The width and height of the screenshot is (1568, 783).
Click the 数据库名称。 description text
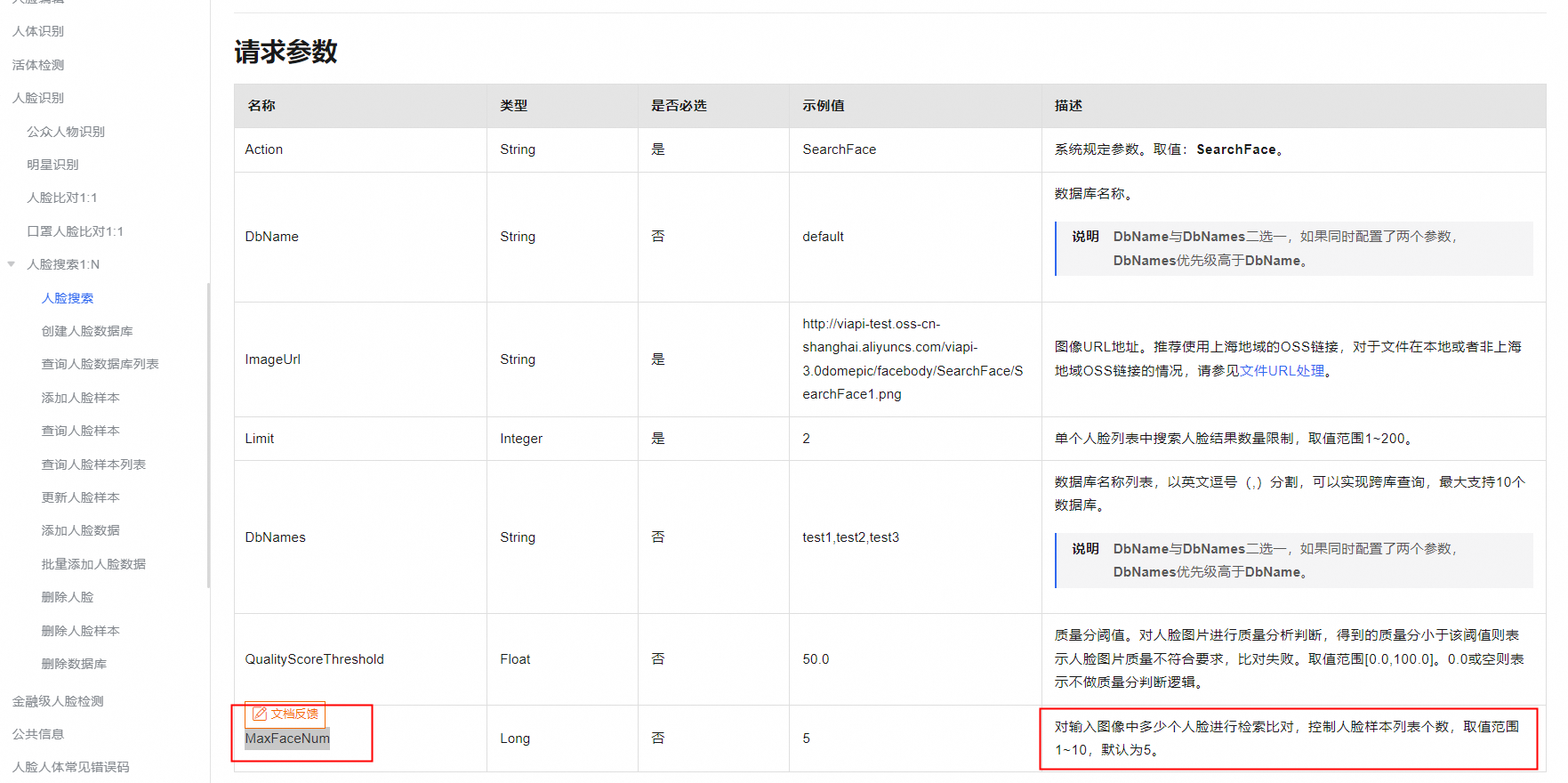[x=1093, y=194]
